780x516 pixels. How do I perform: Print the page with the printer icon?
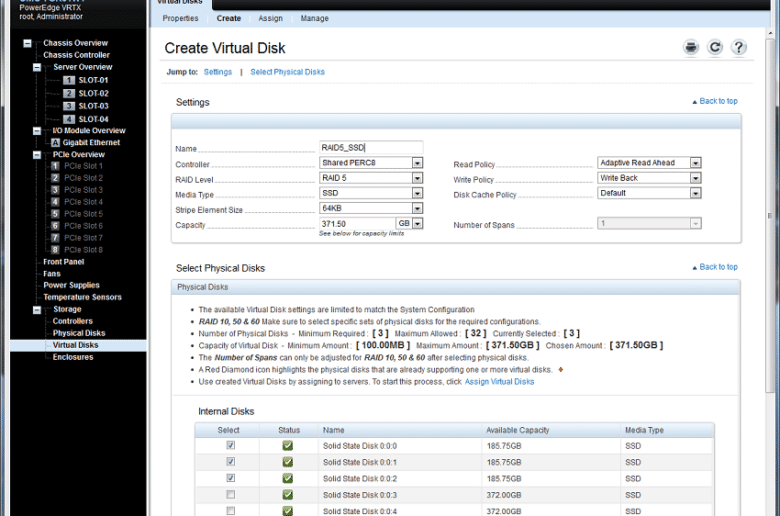tap(691, 47)
